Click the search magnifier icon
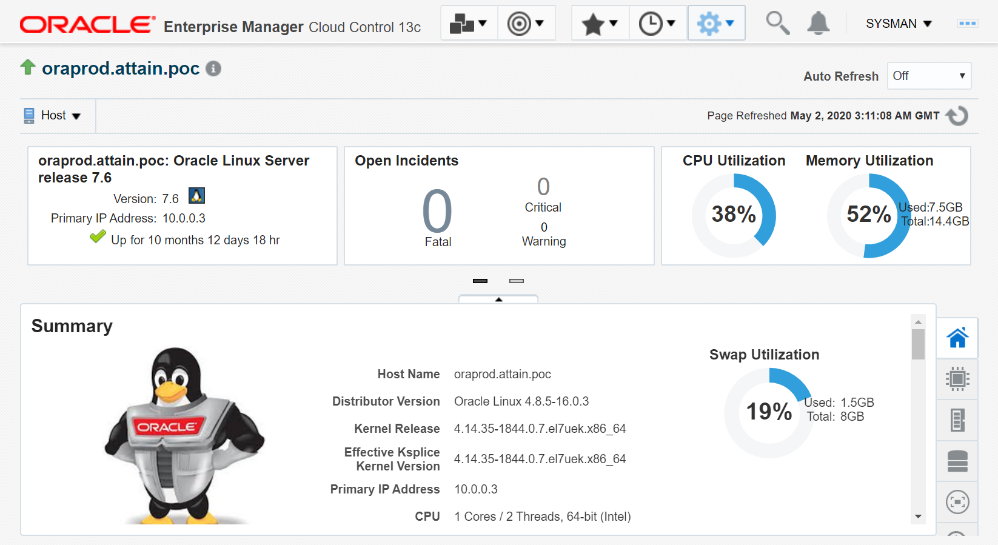 [777, 22]
